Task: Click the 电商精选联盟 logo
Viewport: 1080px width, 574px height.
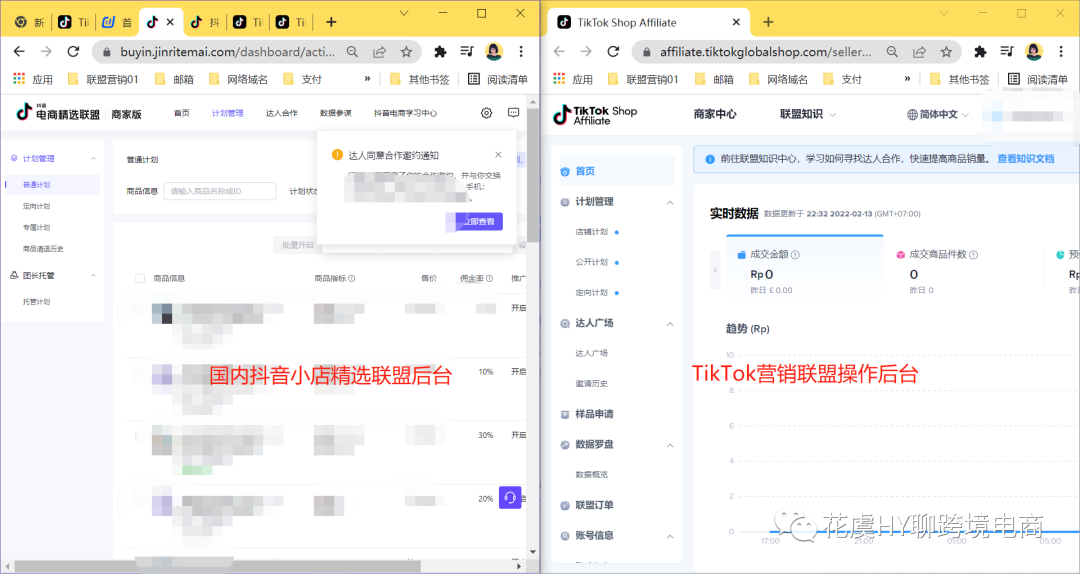Action: tap(58, 113)
